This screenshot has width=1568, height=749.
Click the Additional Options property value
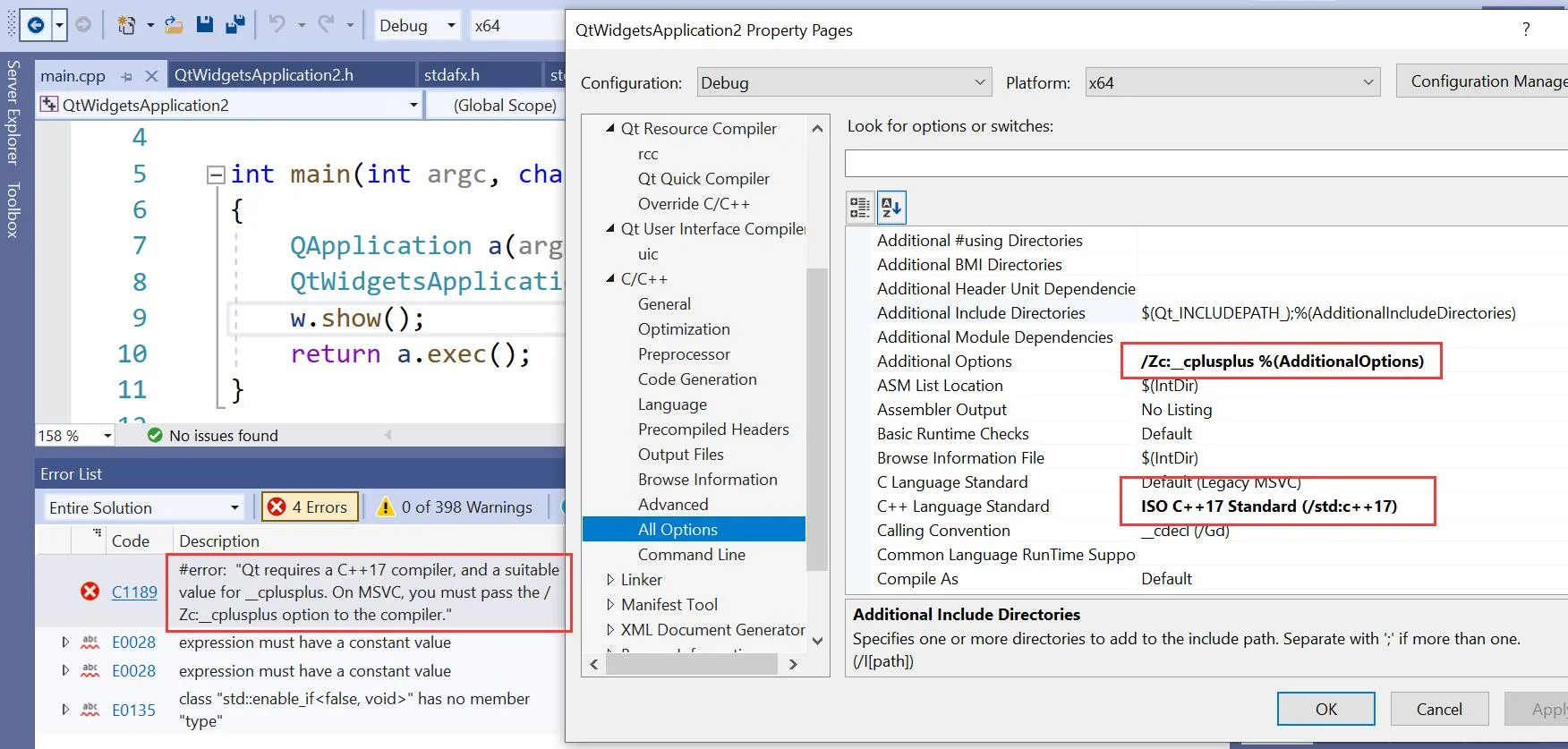pos(1282,362)
